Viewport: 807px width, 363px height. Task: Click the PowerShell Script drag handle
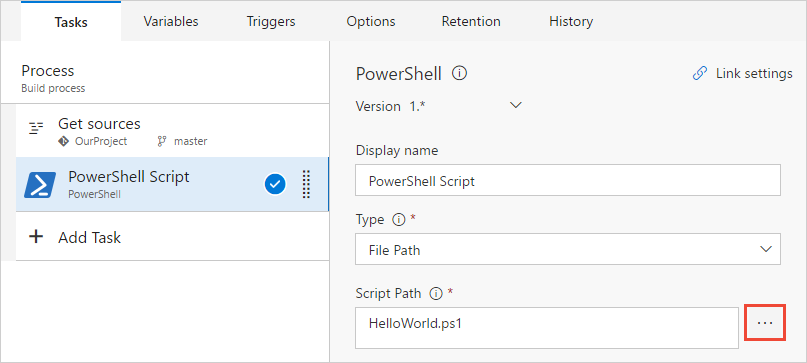click(x=306, y=184)
